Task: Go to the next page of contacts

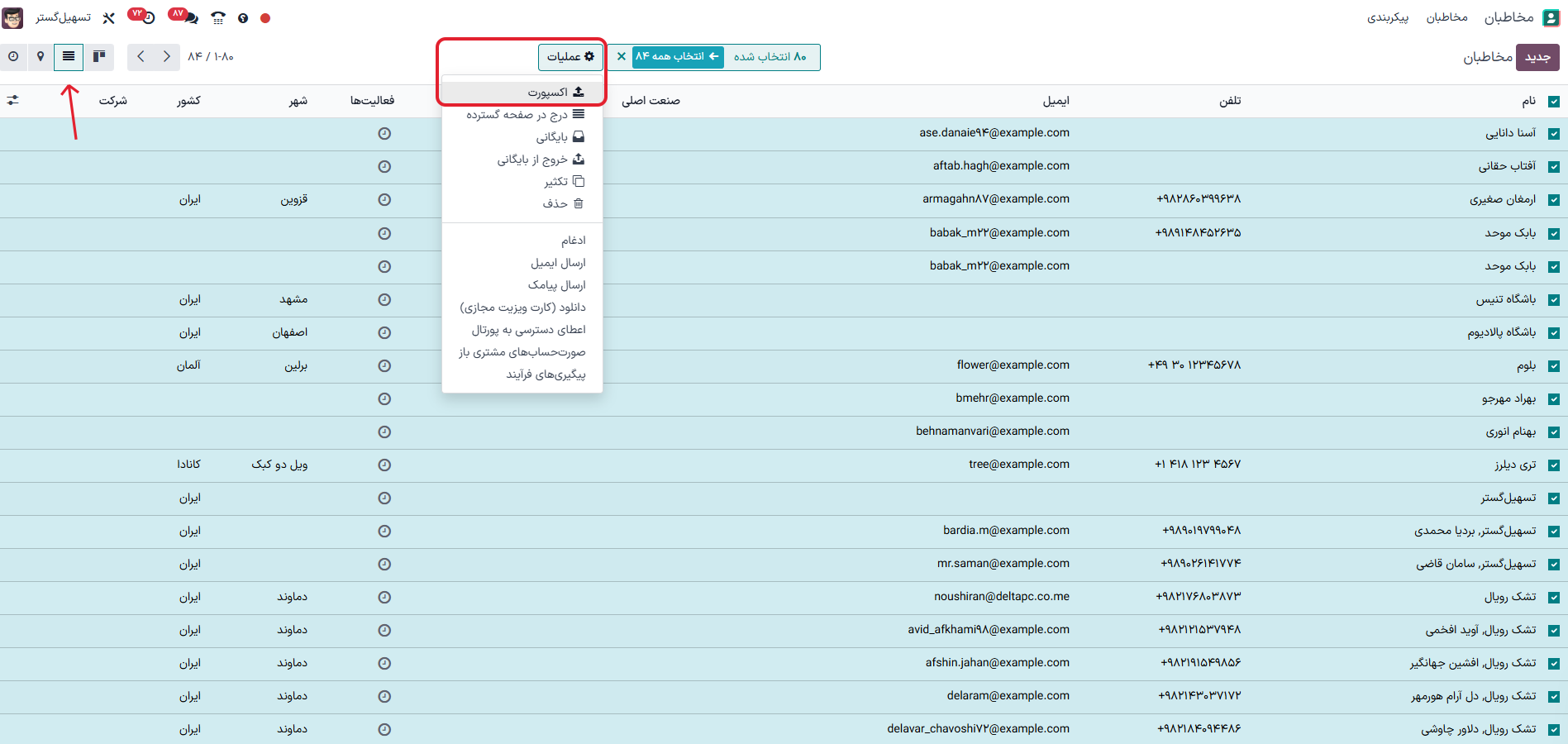Action: pyautogui.click(x=166, y=56)
